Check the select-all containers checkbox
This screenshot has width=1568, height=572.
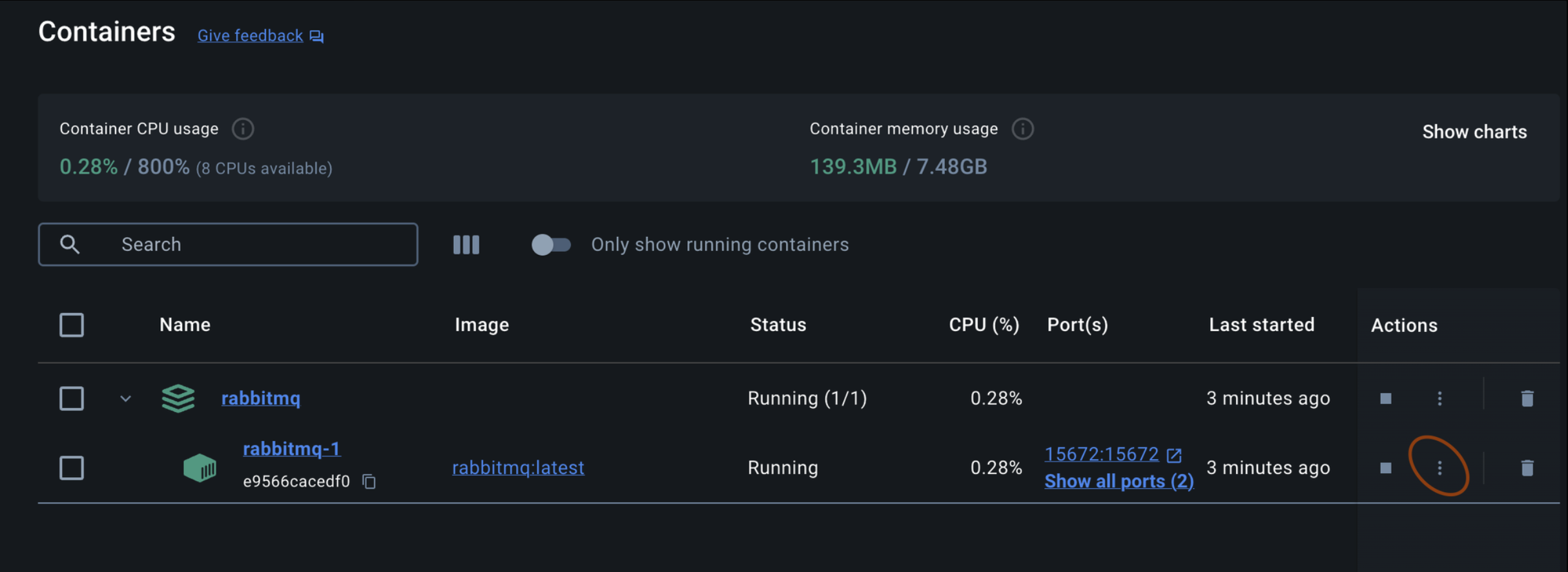click(72, 325)
